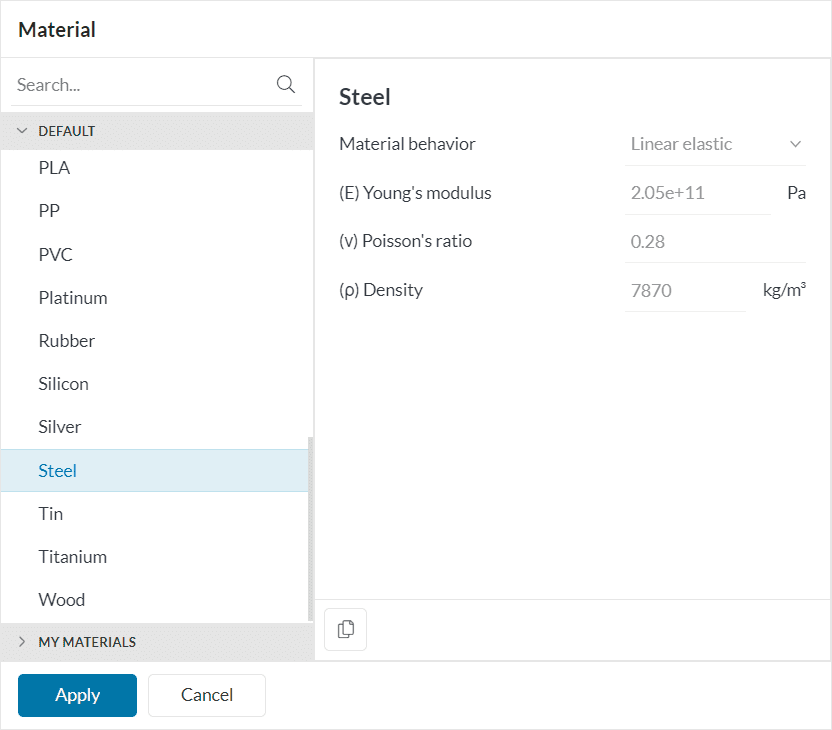The image size is (832, 730).
Task: Click the Density value field
Action: point(685,291)
